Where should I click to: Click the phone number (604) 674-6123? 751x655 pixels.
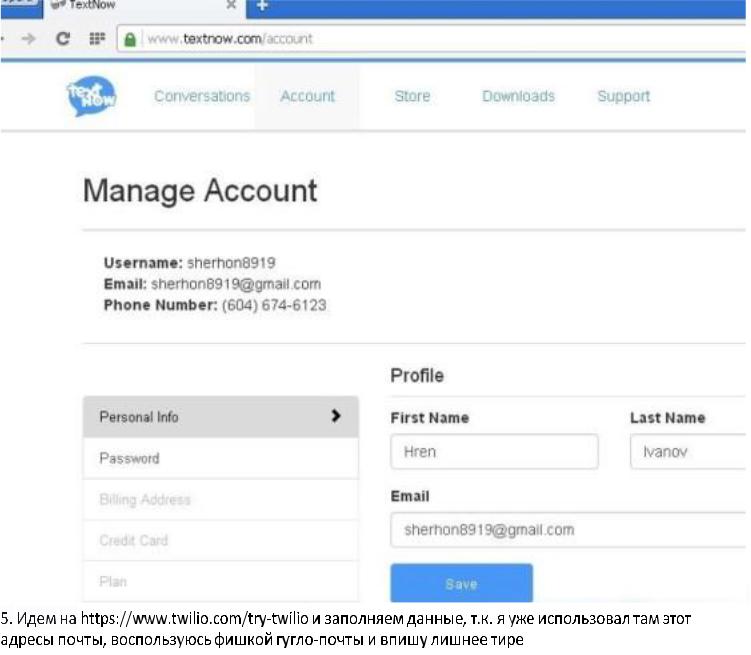pos(274,305)
